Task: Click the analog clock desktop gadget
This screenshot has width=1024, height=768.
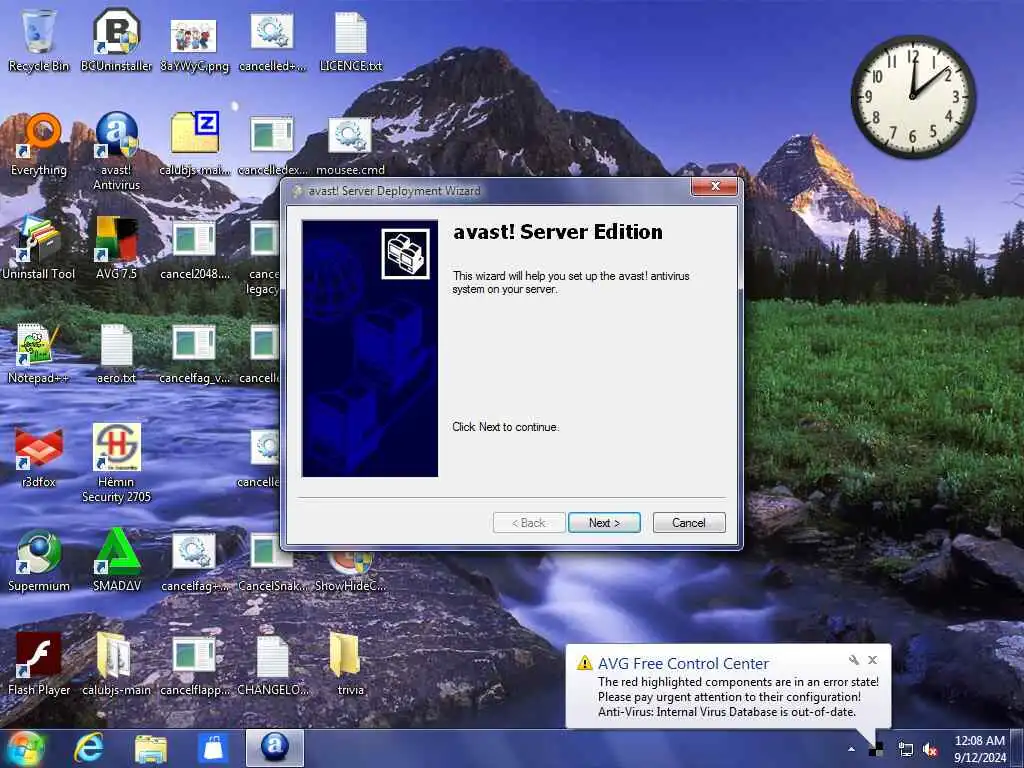Action: pos(913,97)
